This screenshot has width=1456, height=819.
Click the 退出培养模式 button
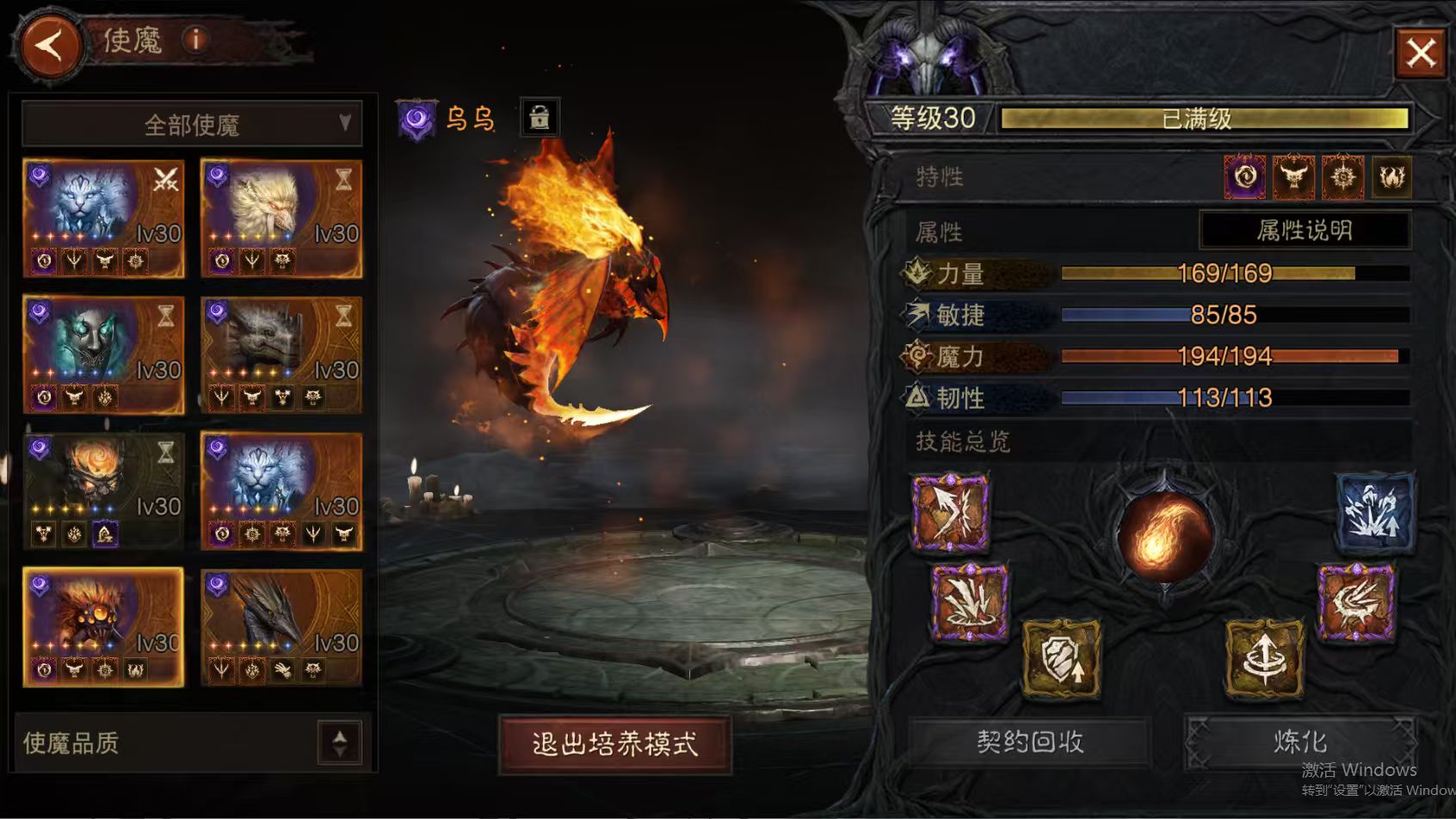click(614, 744)
